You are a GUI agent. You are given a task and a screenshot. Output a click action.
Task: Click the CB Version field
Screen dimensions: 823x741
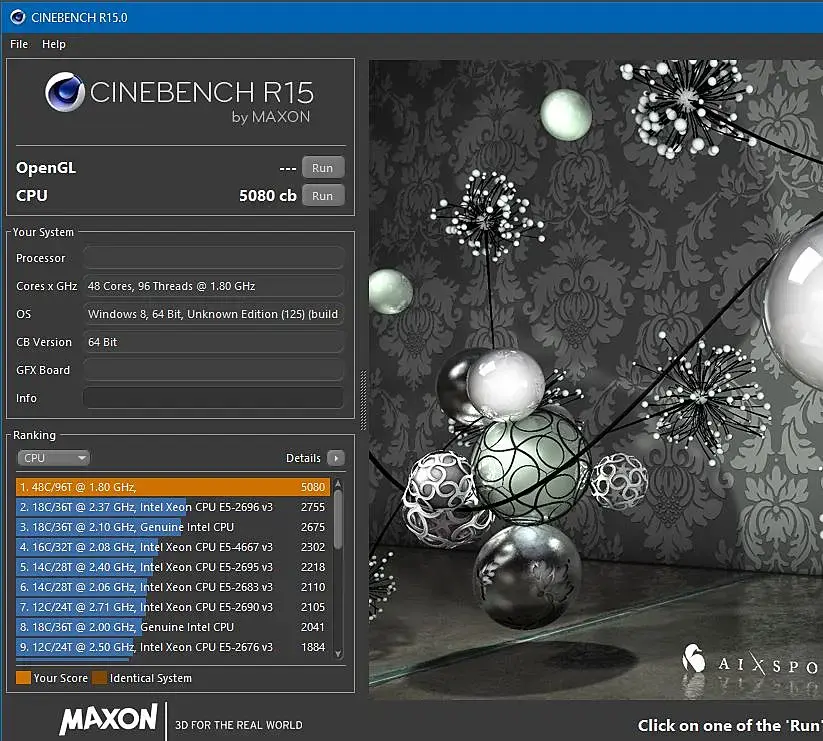coord(213,342)
